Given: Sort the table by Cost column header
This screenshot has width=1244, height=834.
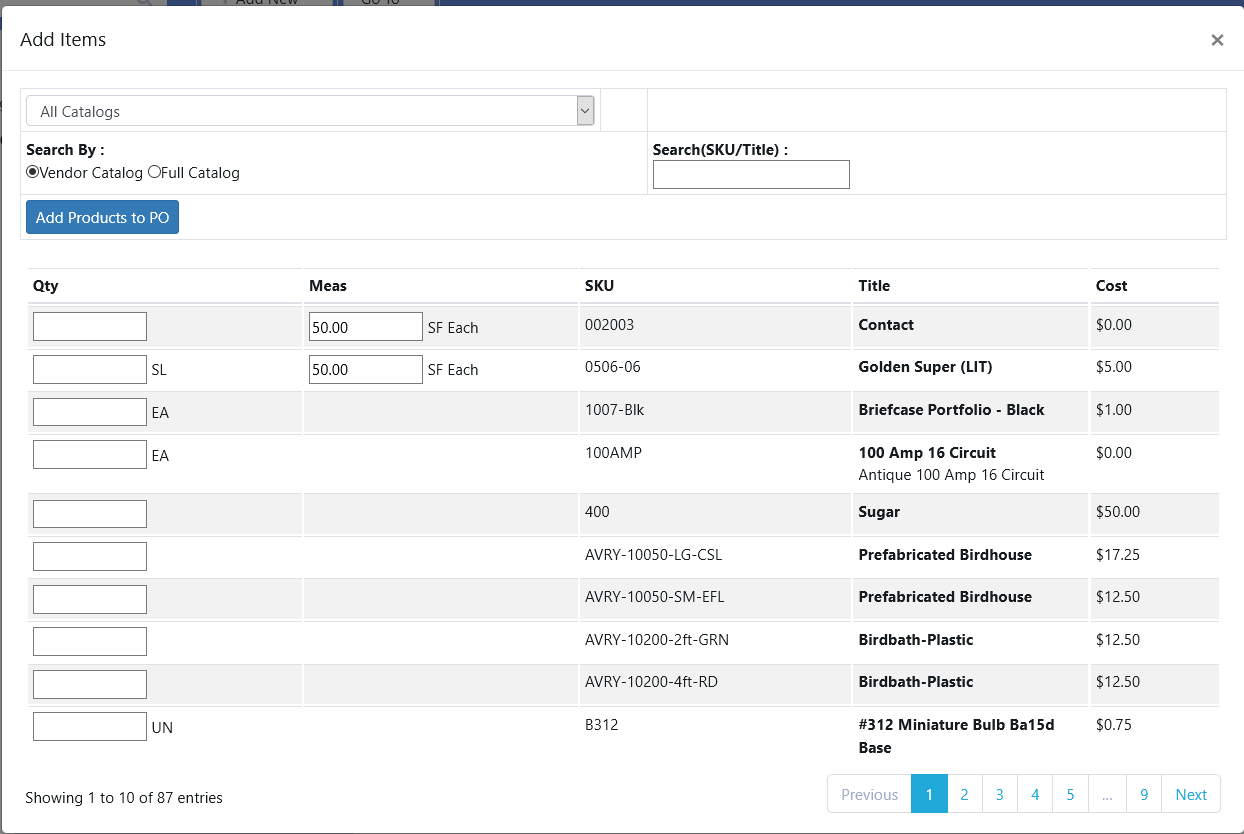Looking at the screenshot, I should point(1111,286).
